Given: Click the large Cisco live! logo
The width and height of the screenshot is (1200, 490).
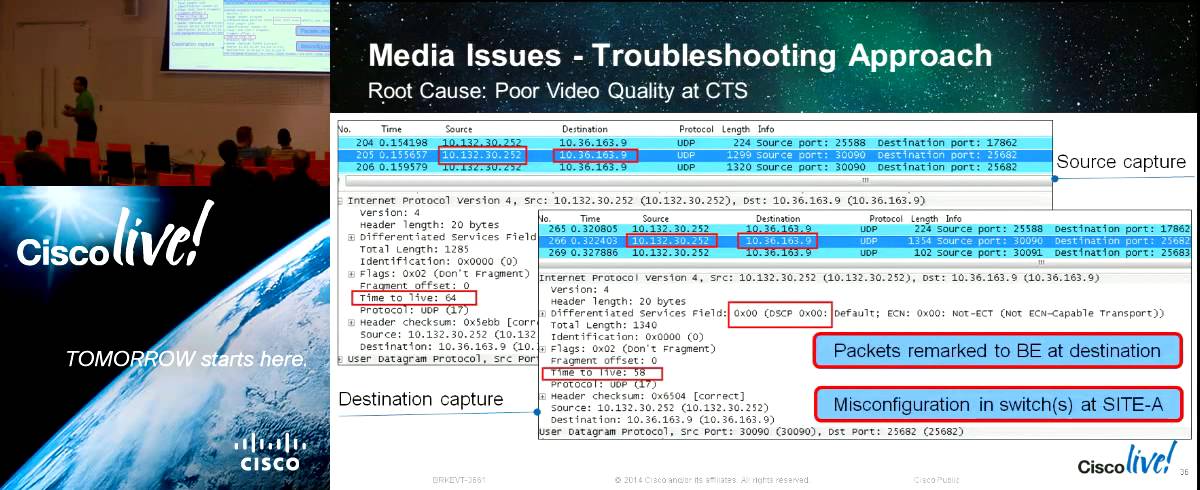Looking at the screenshot, I should point(116,237).
